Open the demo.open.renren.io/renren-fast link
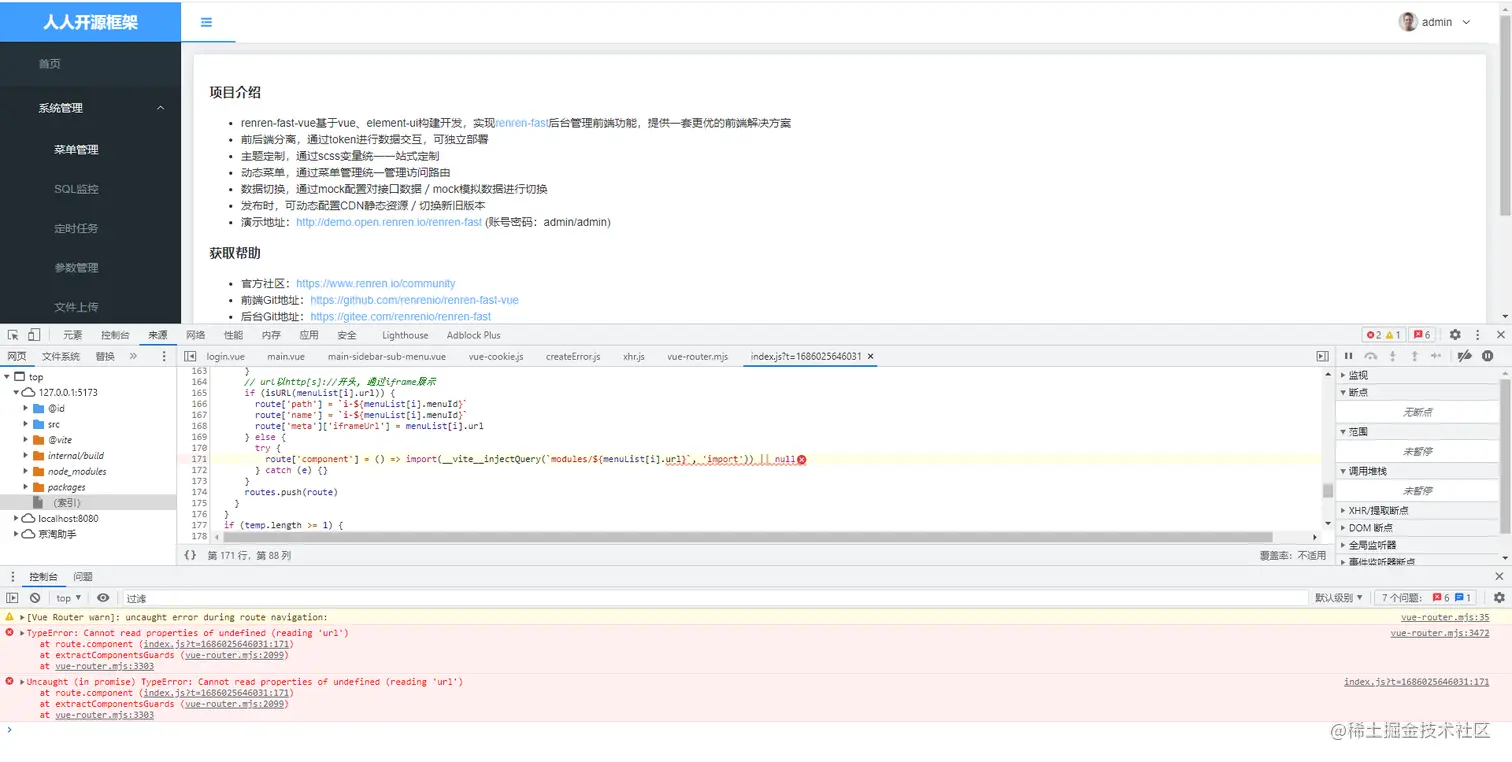The width and height of the screenshot is (1512, 762). (389, 222)
